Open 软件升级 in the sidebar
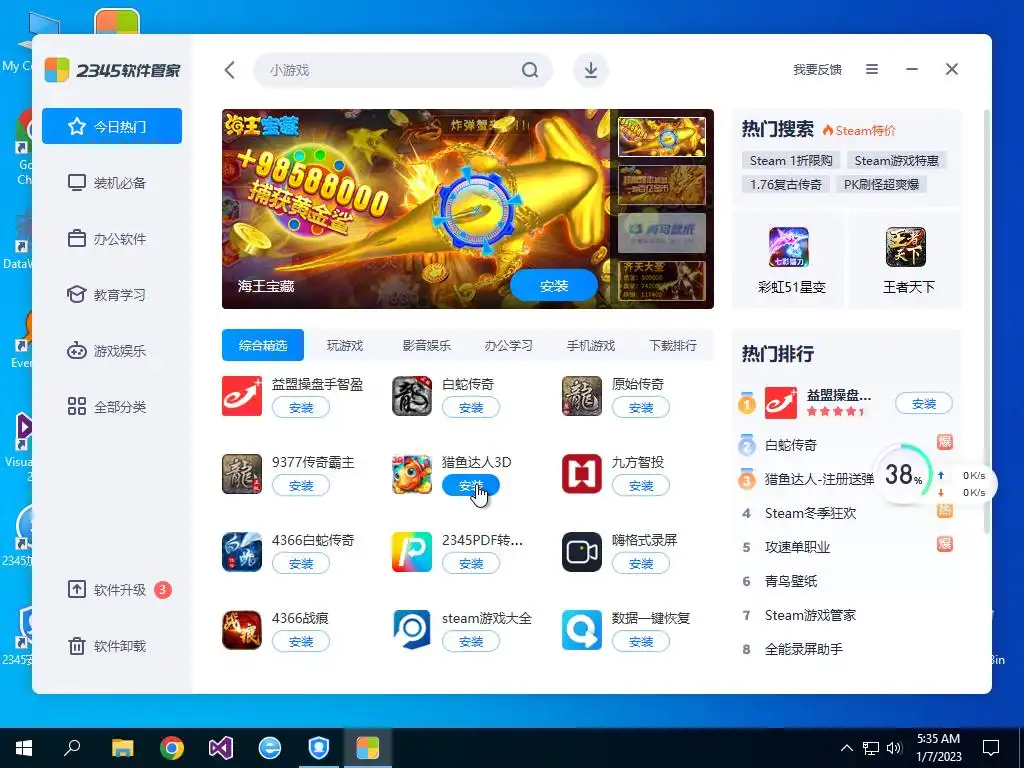Image resolution: width=1024 pixels, height=768 pixels. pos(112,590)
